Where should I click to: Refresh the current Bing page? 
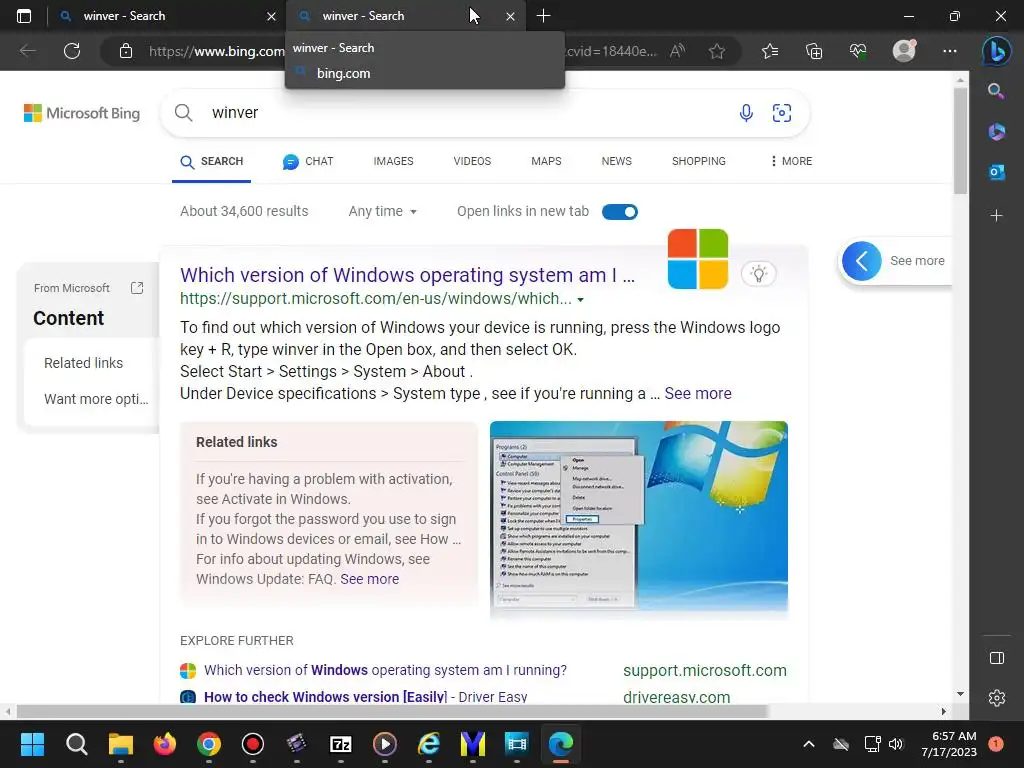point(72,51)
